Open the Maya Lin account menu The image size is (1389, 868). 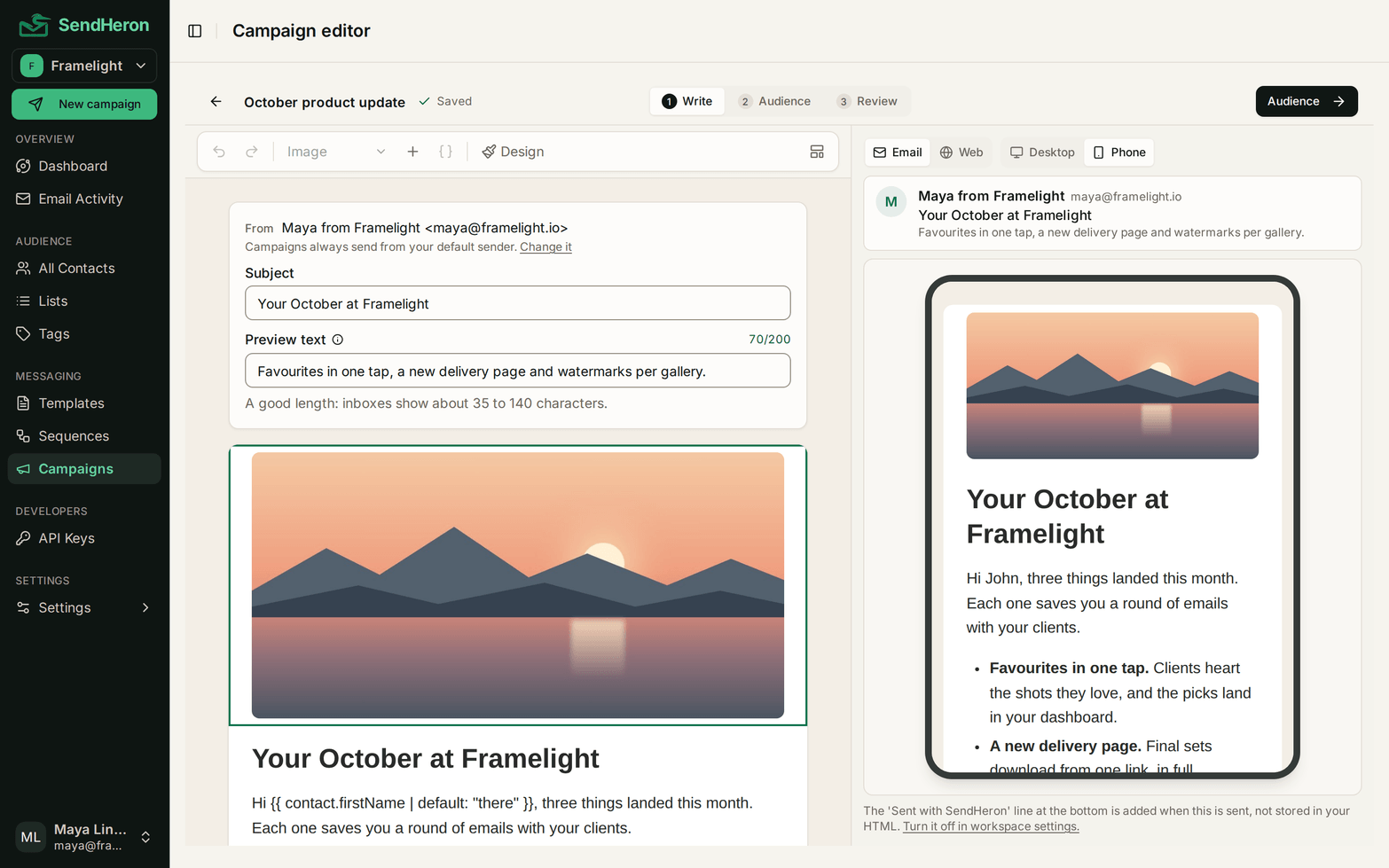coord(84,837)
